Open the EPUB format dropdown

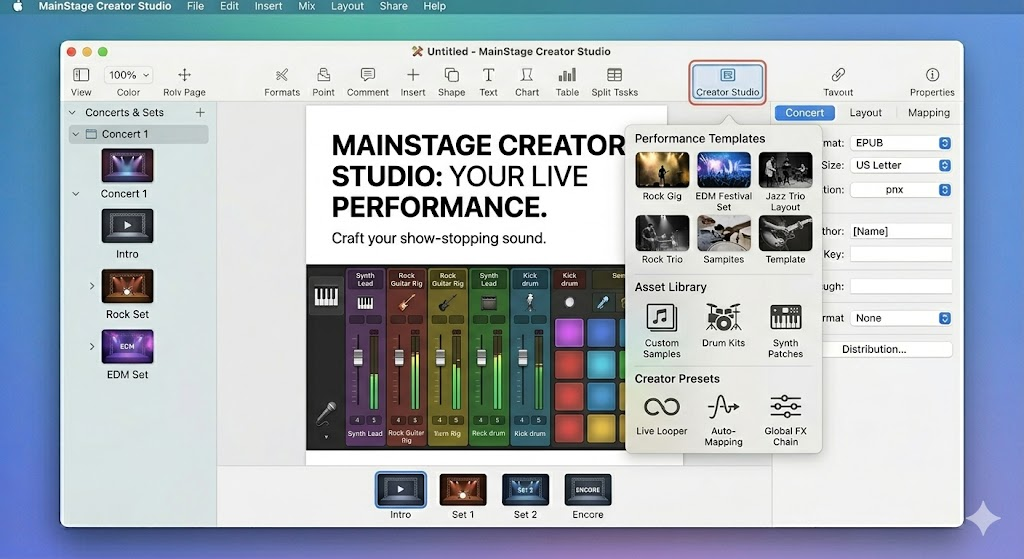point(901,142)
